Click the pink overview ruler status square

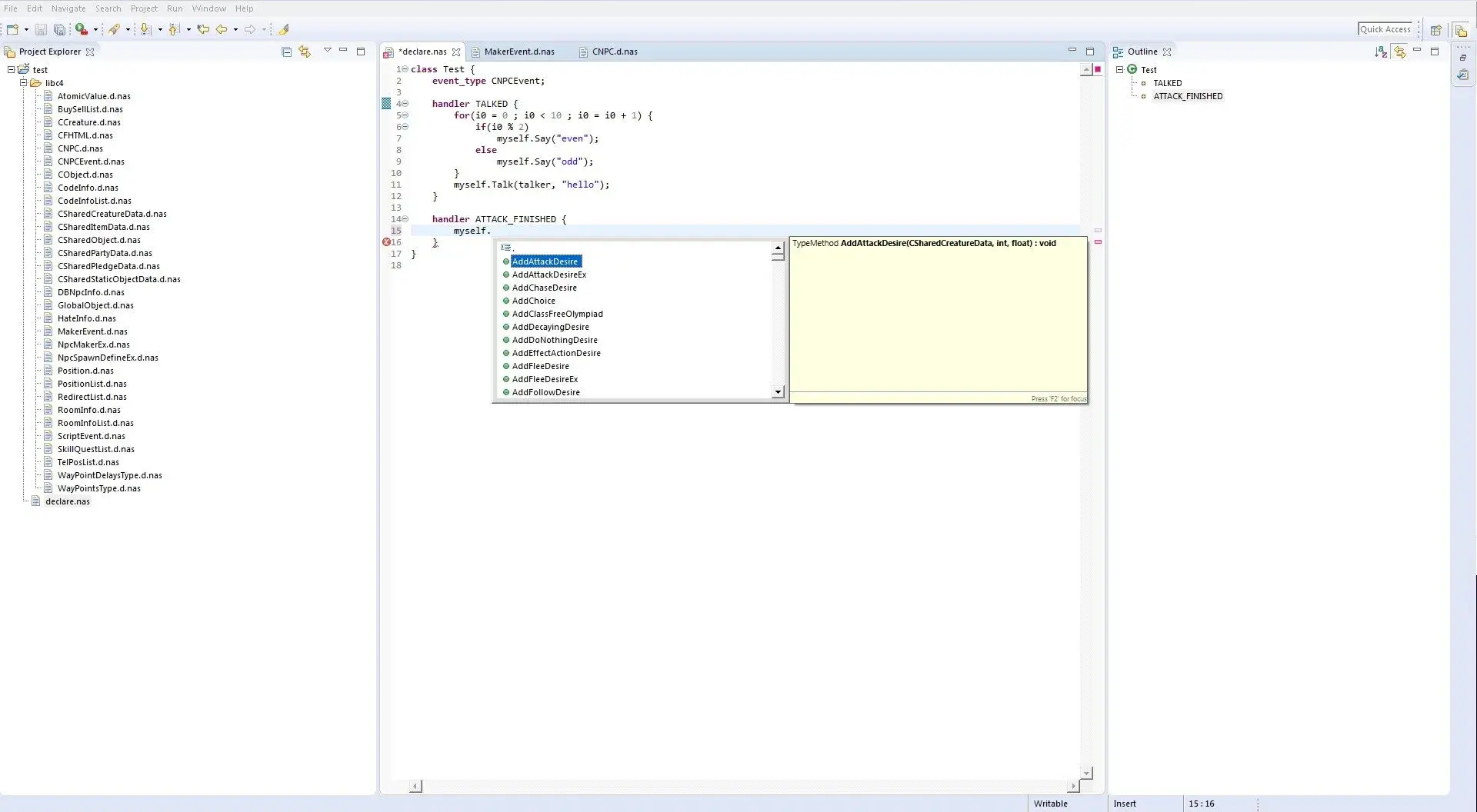tap(1098, 69)
